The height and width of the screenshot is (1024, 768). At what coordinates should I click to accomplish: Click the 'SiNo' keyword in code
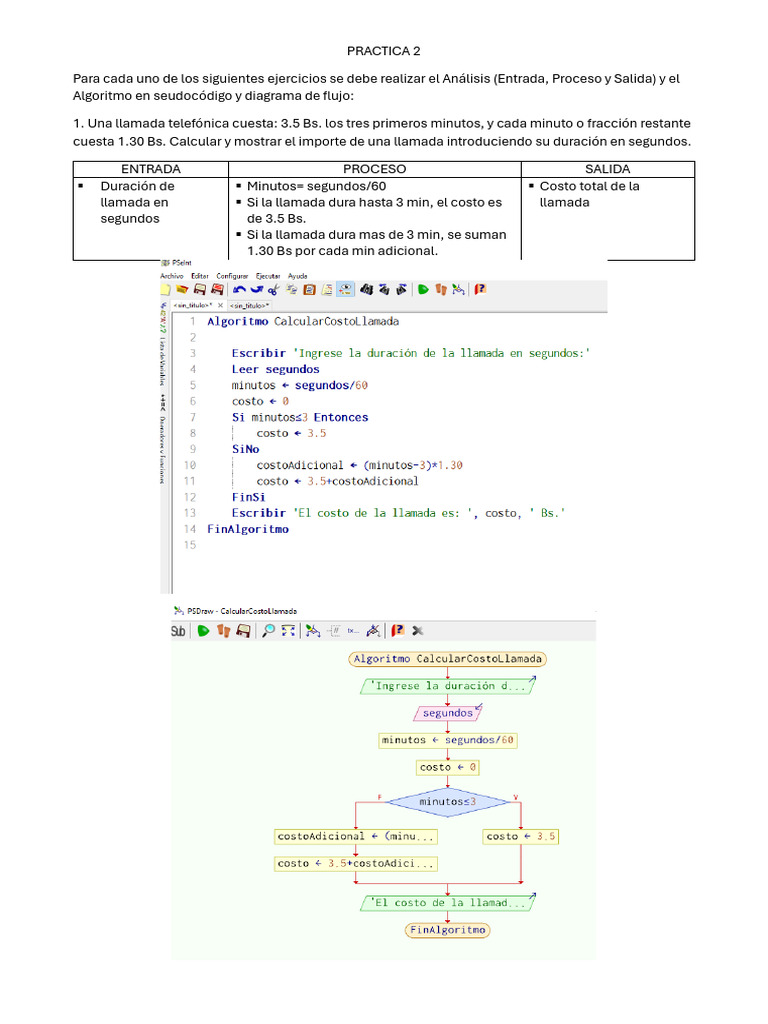[x=246, y=449]
